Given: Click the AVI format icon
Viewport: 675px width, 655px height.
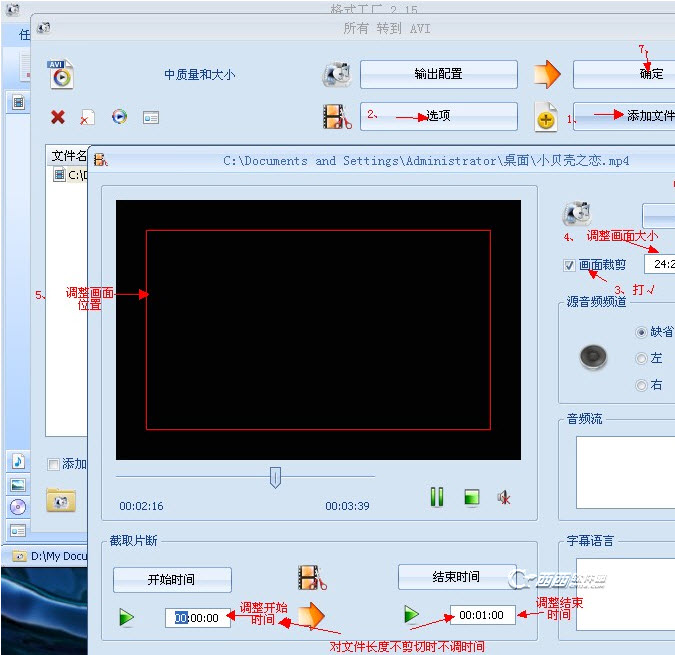Looking at the screenshot, I should coord(60,74).
